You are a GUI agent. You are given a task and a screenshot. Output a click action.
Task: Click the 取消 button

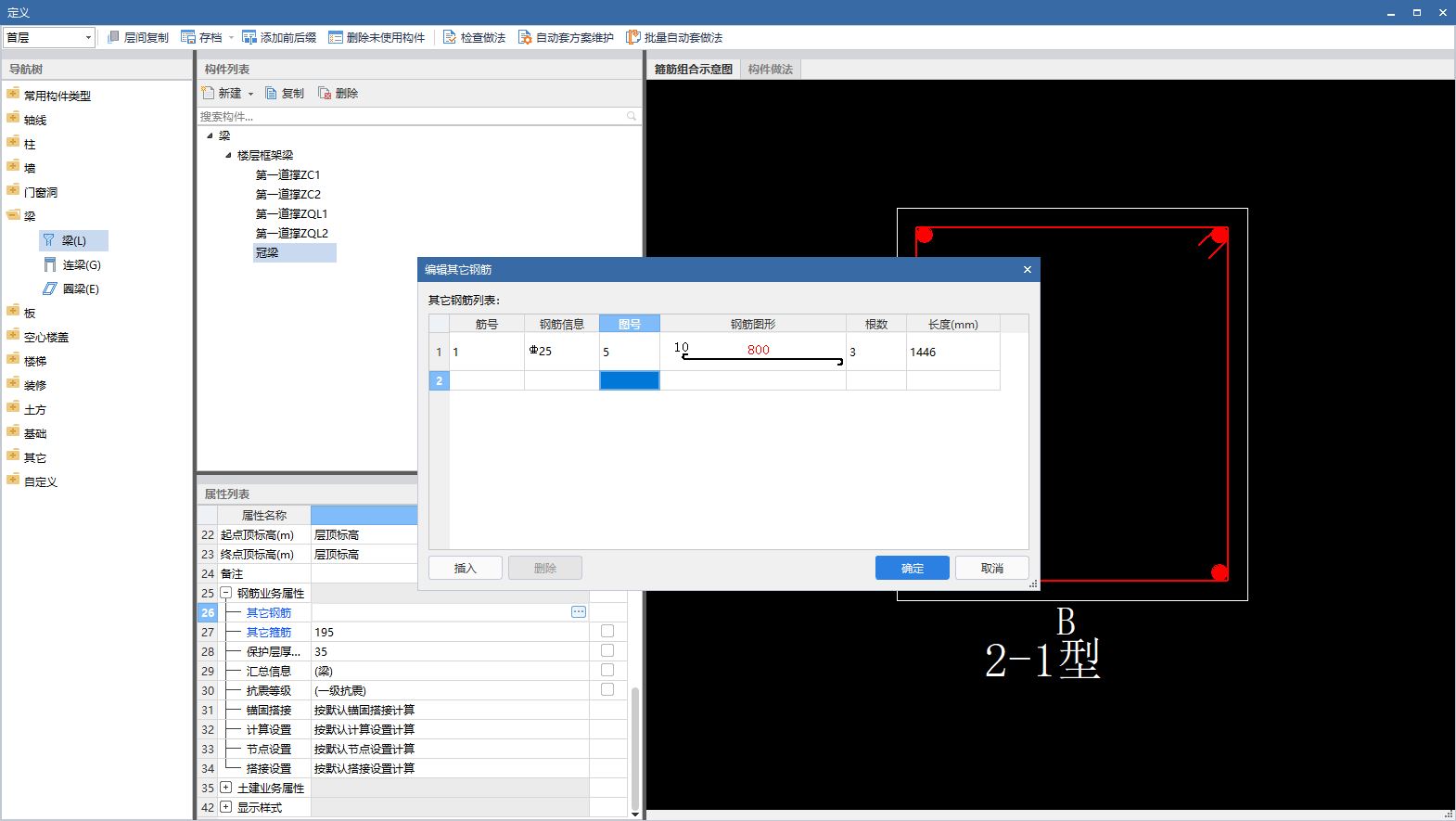coord(992,568)
